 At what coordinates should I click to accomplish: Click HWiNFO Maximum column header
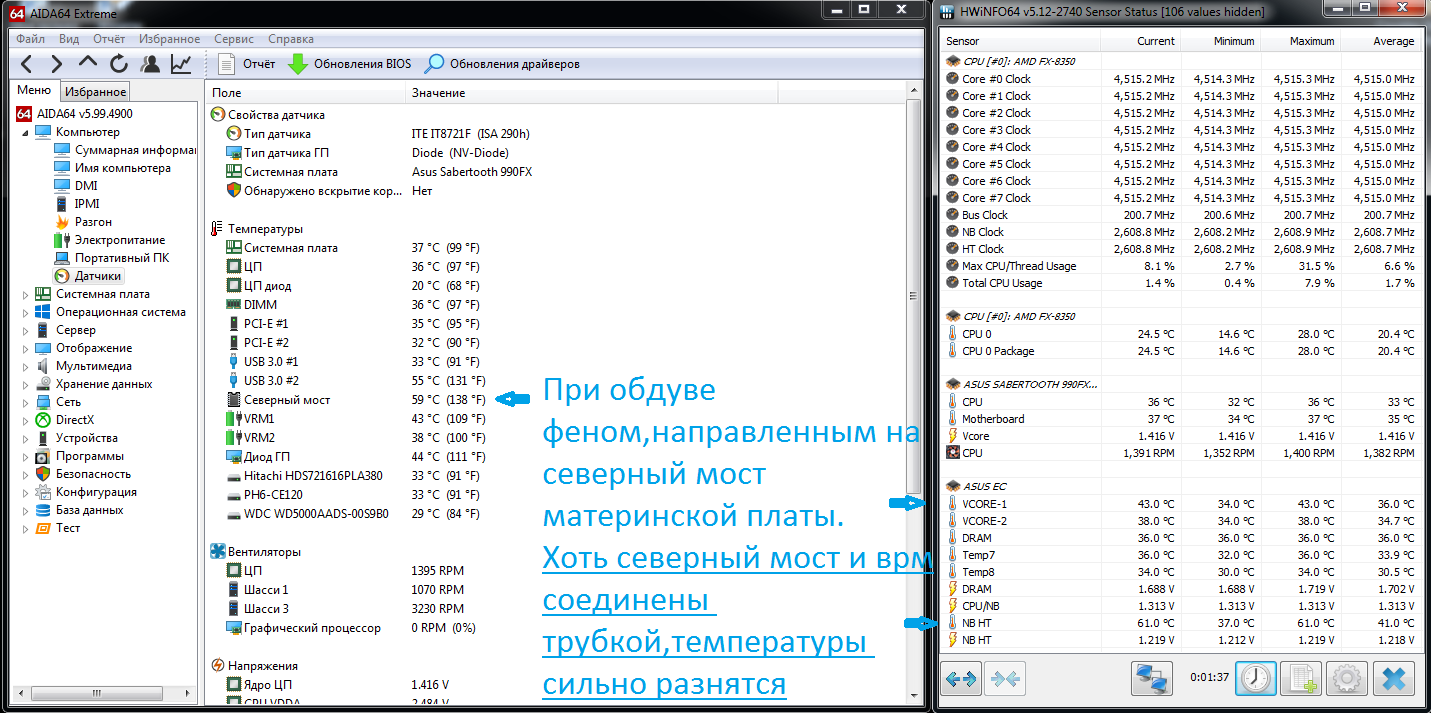click(1299, 41)
